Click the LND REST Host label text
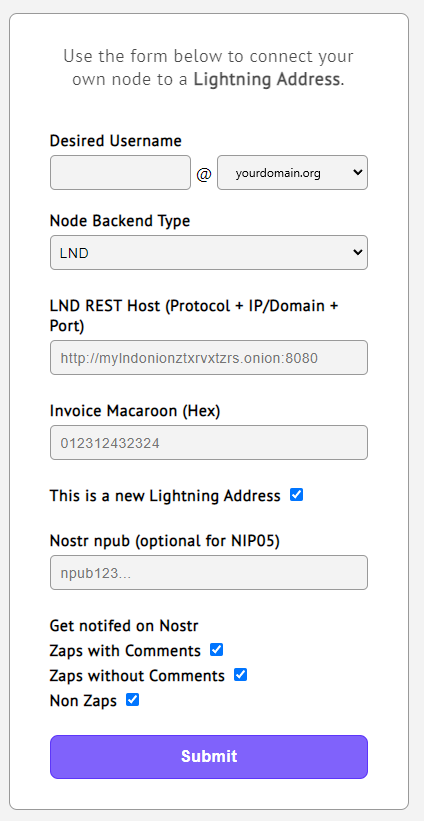This screenshot has width=424, height=821. point(194,316)
